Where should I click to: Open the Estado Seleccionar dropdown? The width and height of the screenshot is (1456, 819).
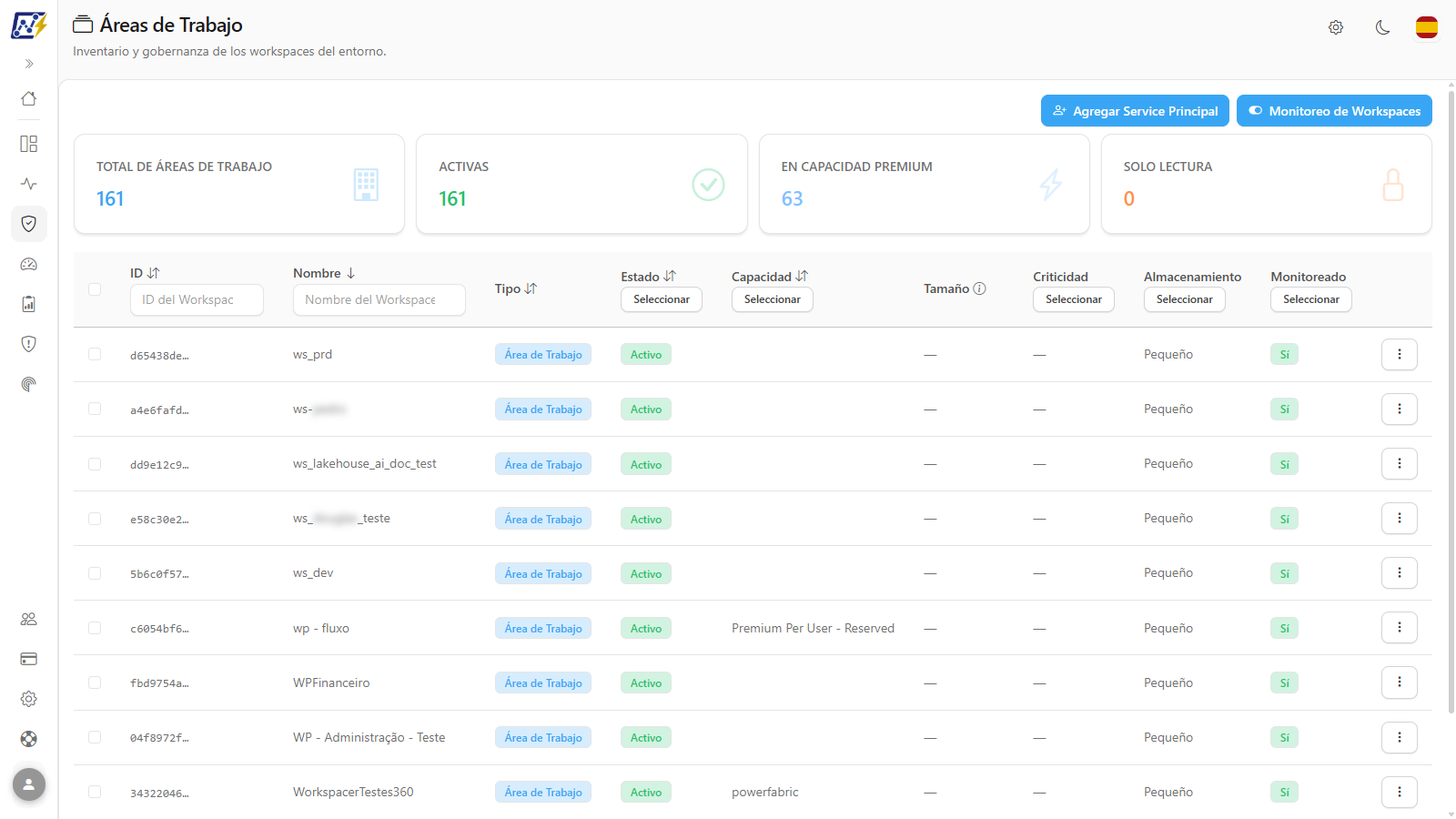[x=662, y=299]
